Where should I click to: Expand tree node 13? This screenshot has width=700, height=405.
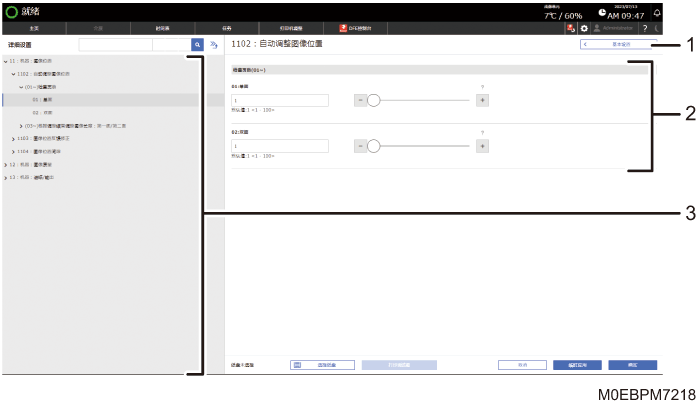(x=5, y=178)
